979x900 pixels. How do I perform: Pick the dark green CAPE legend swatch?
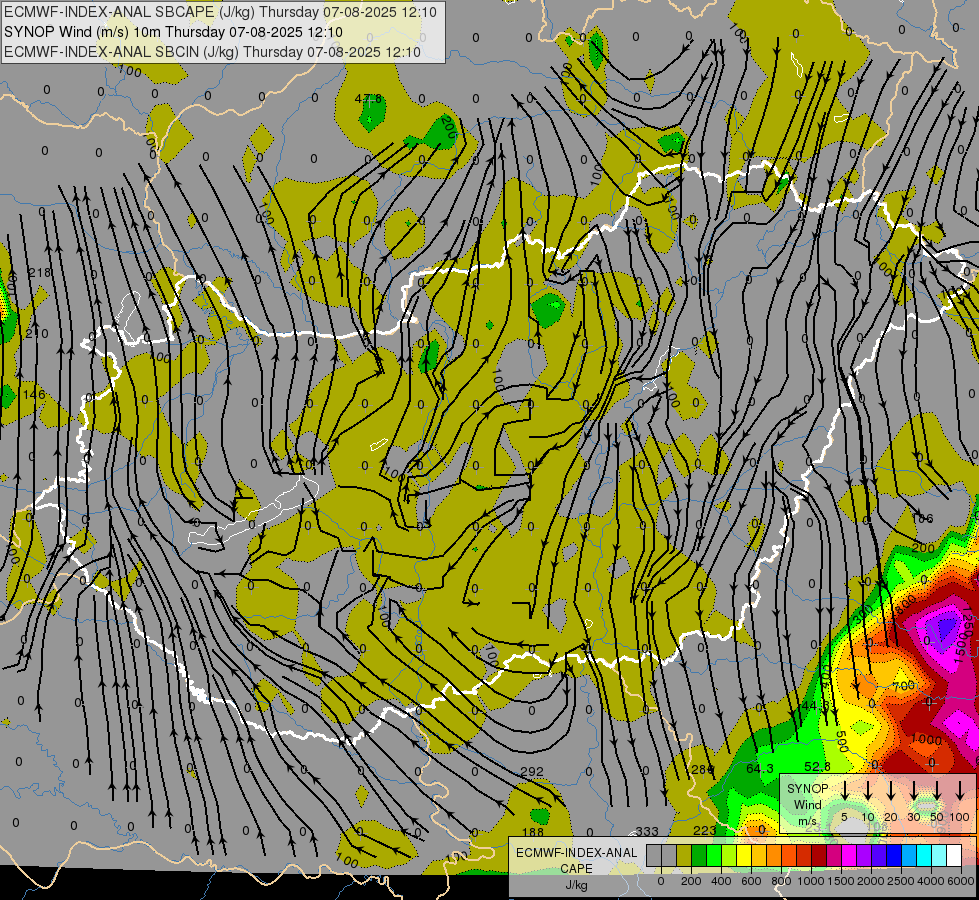click(699, 855)
